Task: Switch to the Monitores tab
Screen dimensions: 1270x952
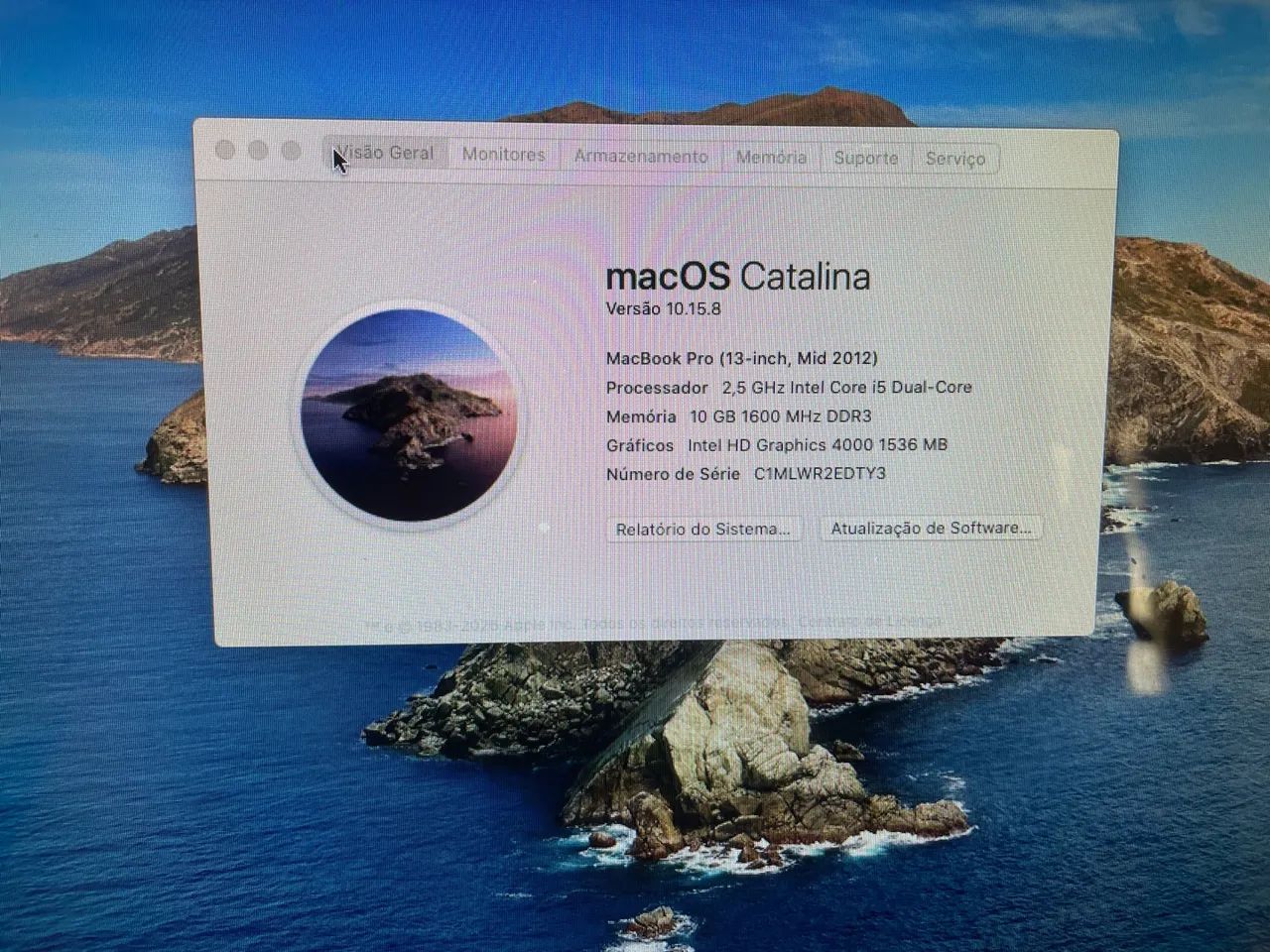Action: click(504, 155)
